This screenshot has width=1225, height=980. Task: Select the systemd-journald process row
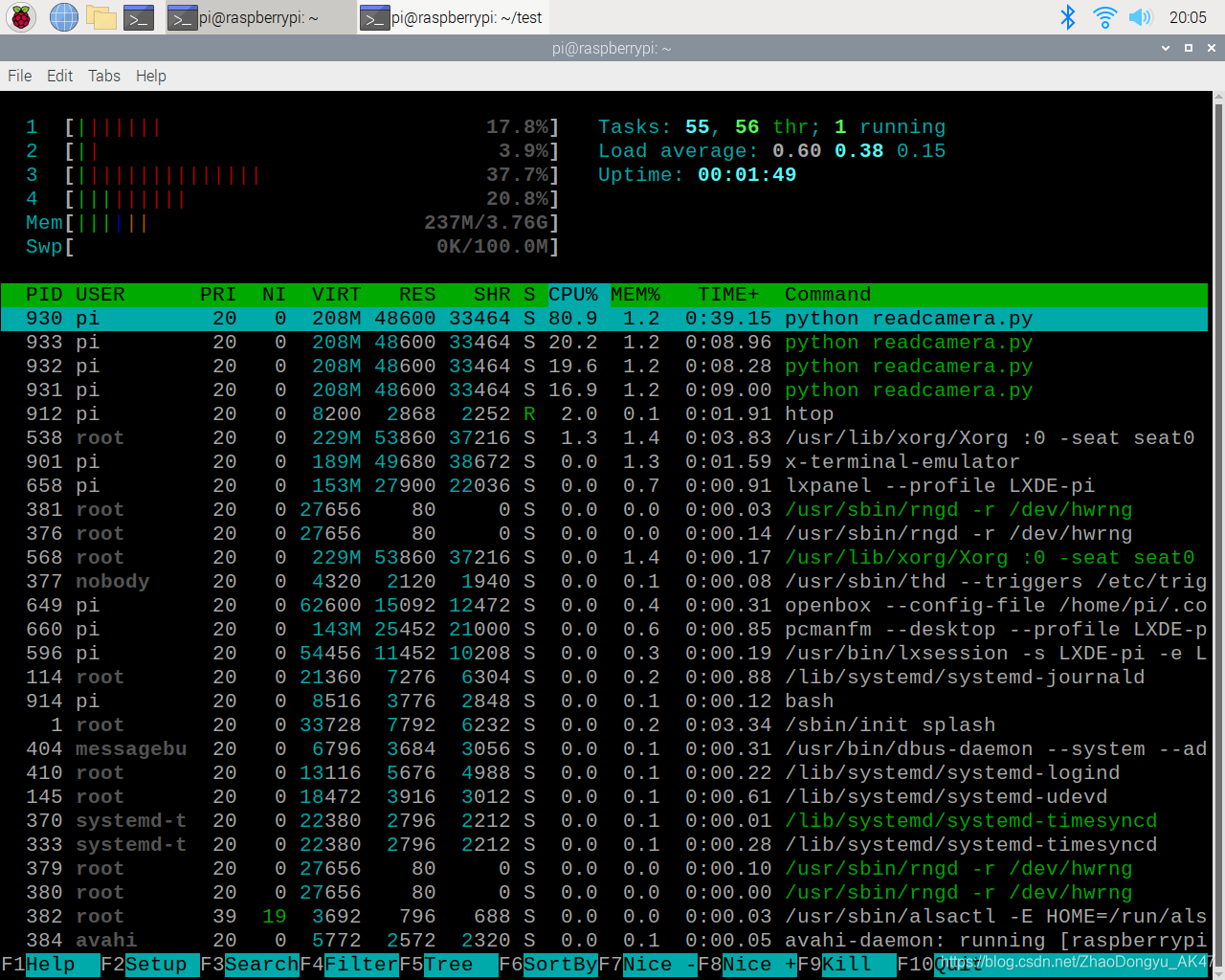pyautogui.click(x=604, y=678)
